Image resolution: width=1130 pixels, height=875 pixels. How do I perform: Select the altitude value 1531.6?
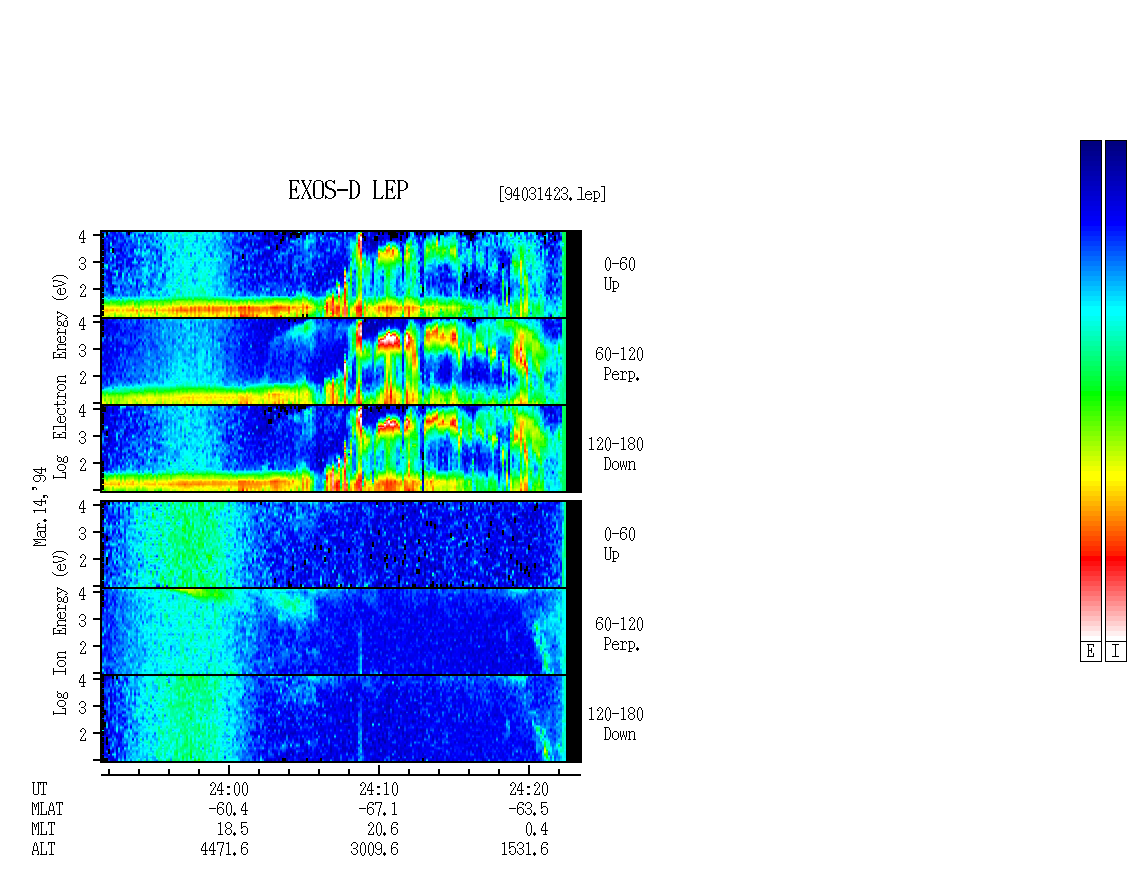[x=525, y=849]
